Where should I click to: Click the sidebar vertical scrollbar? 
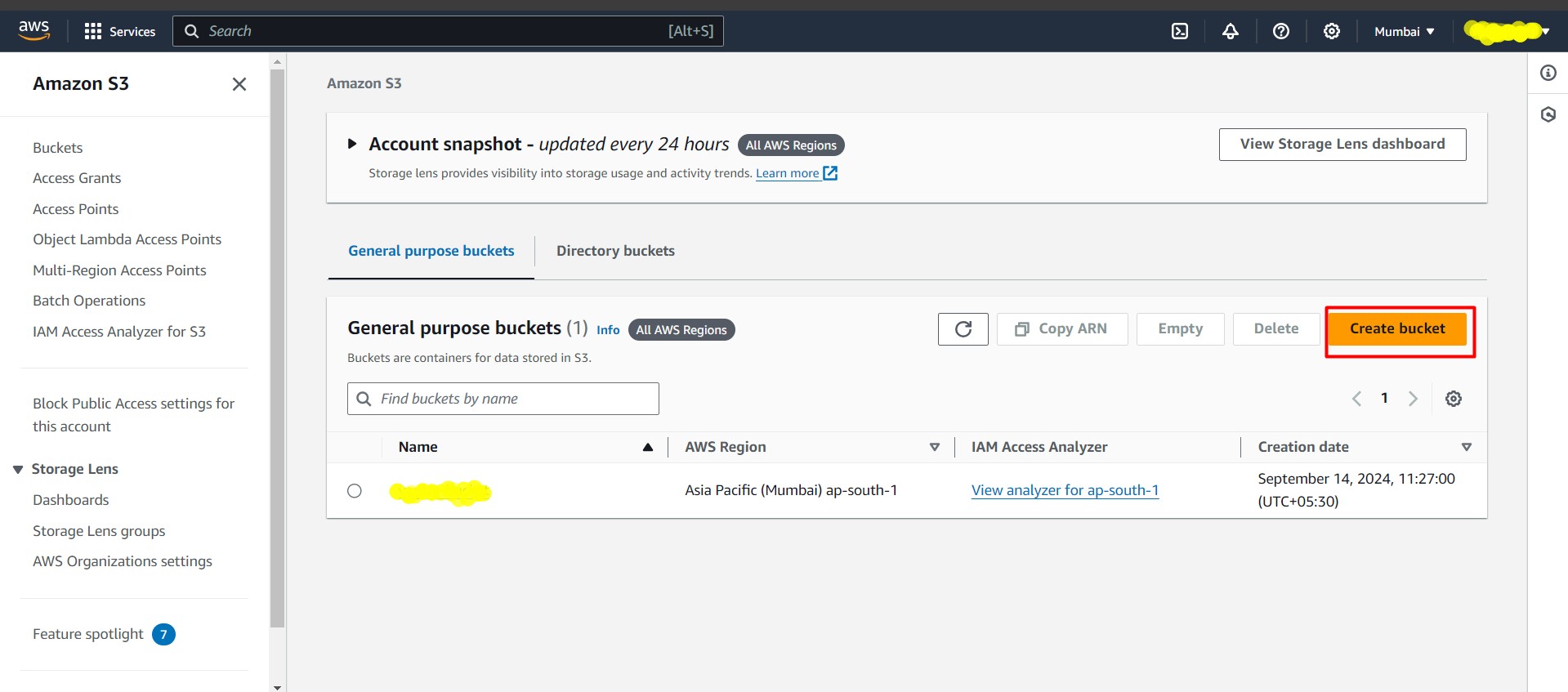coord(277,347)
